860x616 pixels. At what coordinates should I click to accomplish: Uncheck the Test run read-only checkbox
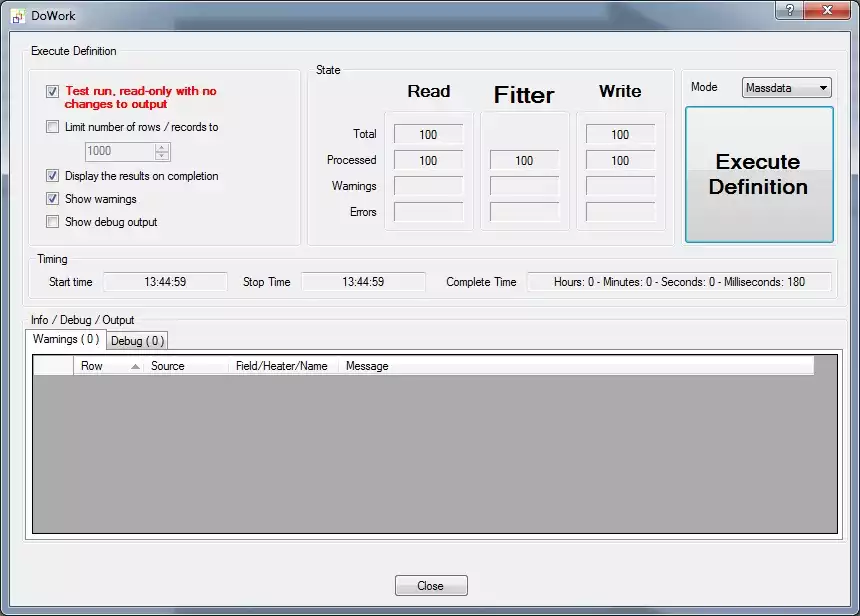coord(53,91)
